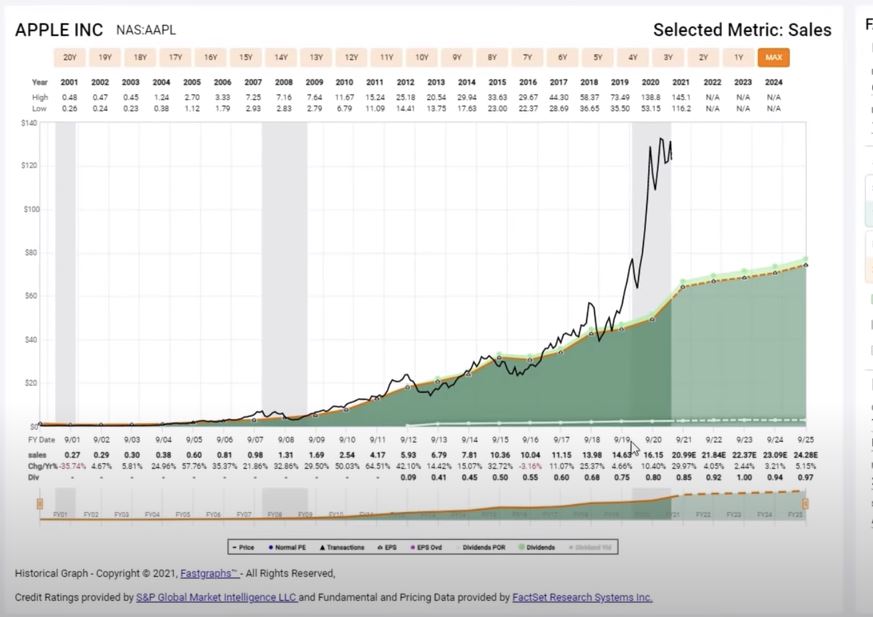Enable the greyed-out Dividend Yld legend item
This screenshot has width=873, height=617.
click(590, 547)
